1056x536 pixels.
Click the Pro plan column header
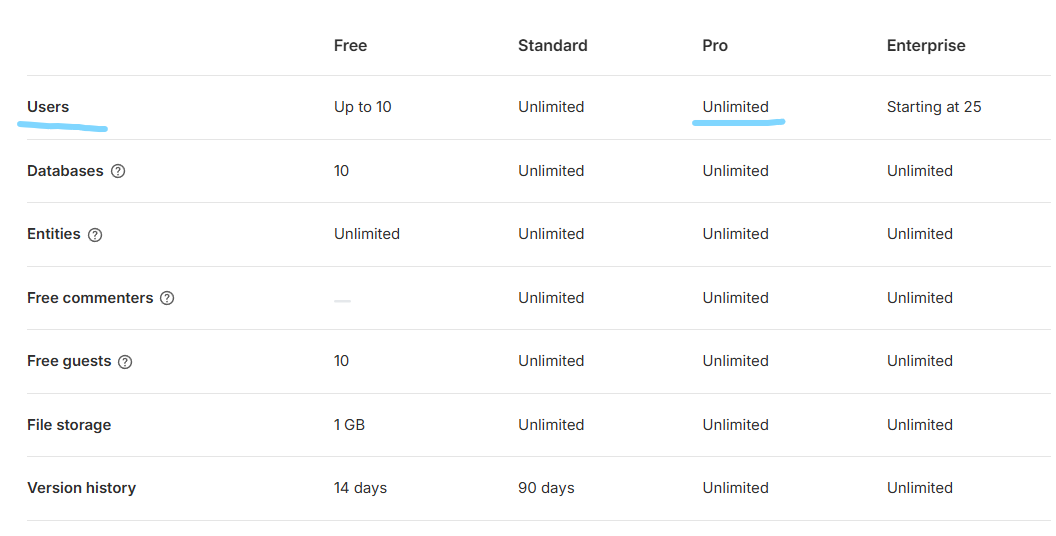coord(715,46)
